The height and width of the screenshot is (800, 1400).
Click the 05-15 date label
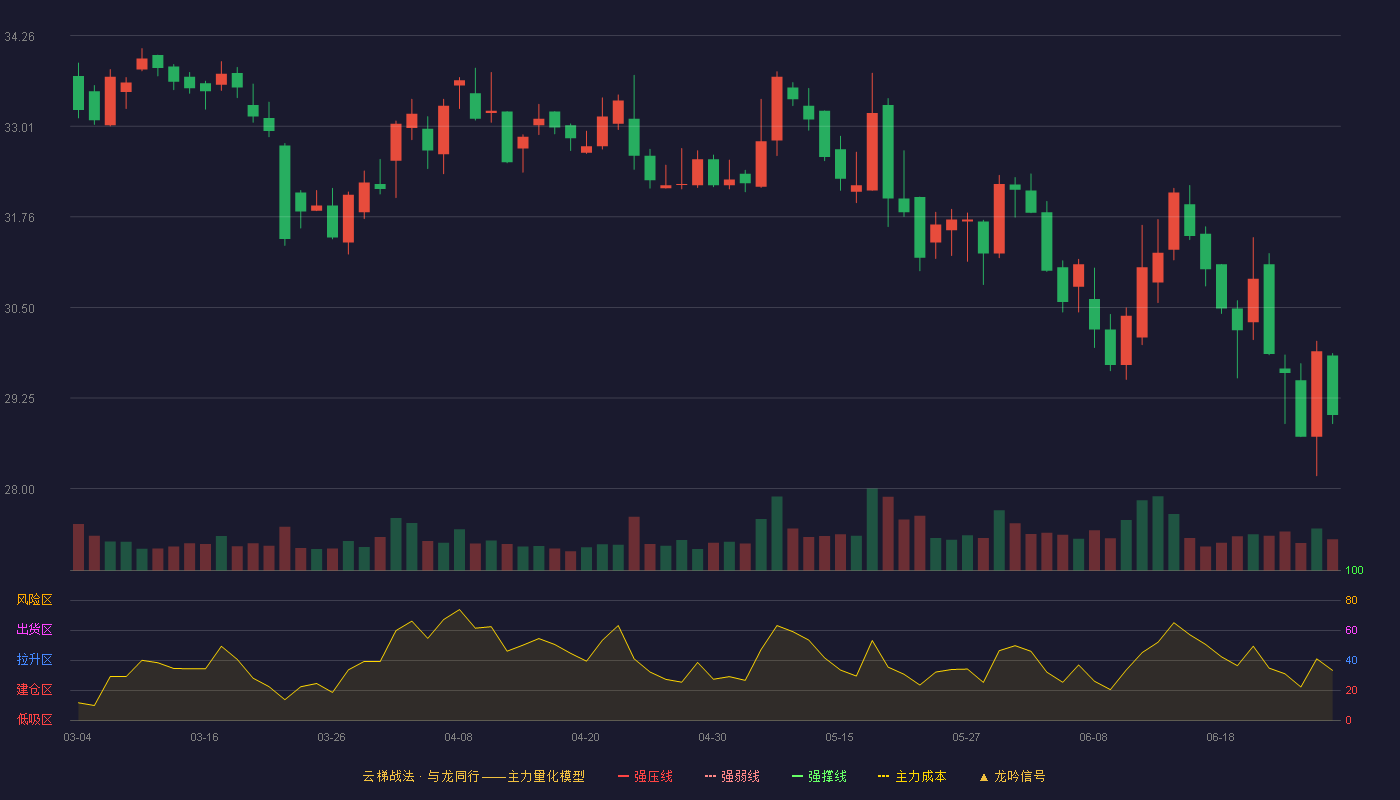point(839,737)
